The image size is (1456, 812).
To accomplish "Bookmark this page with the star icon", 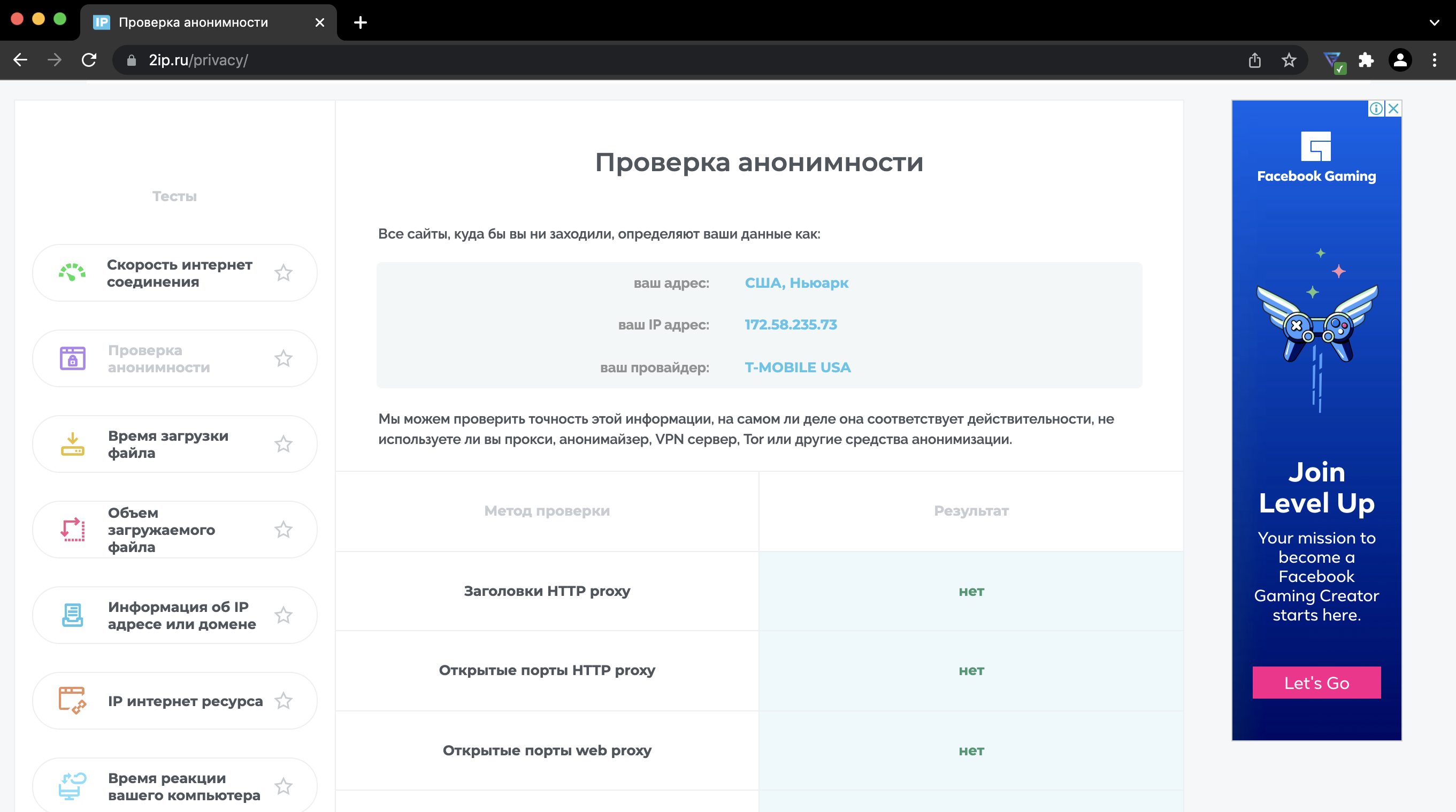I will tap(1288, 60).
